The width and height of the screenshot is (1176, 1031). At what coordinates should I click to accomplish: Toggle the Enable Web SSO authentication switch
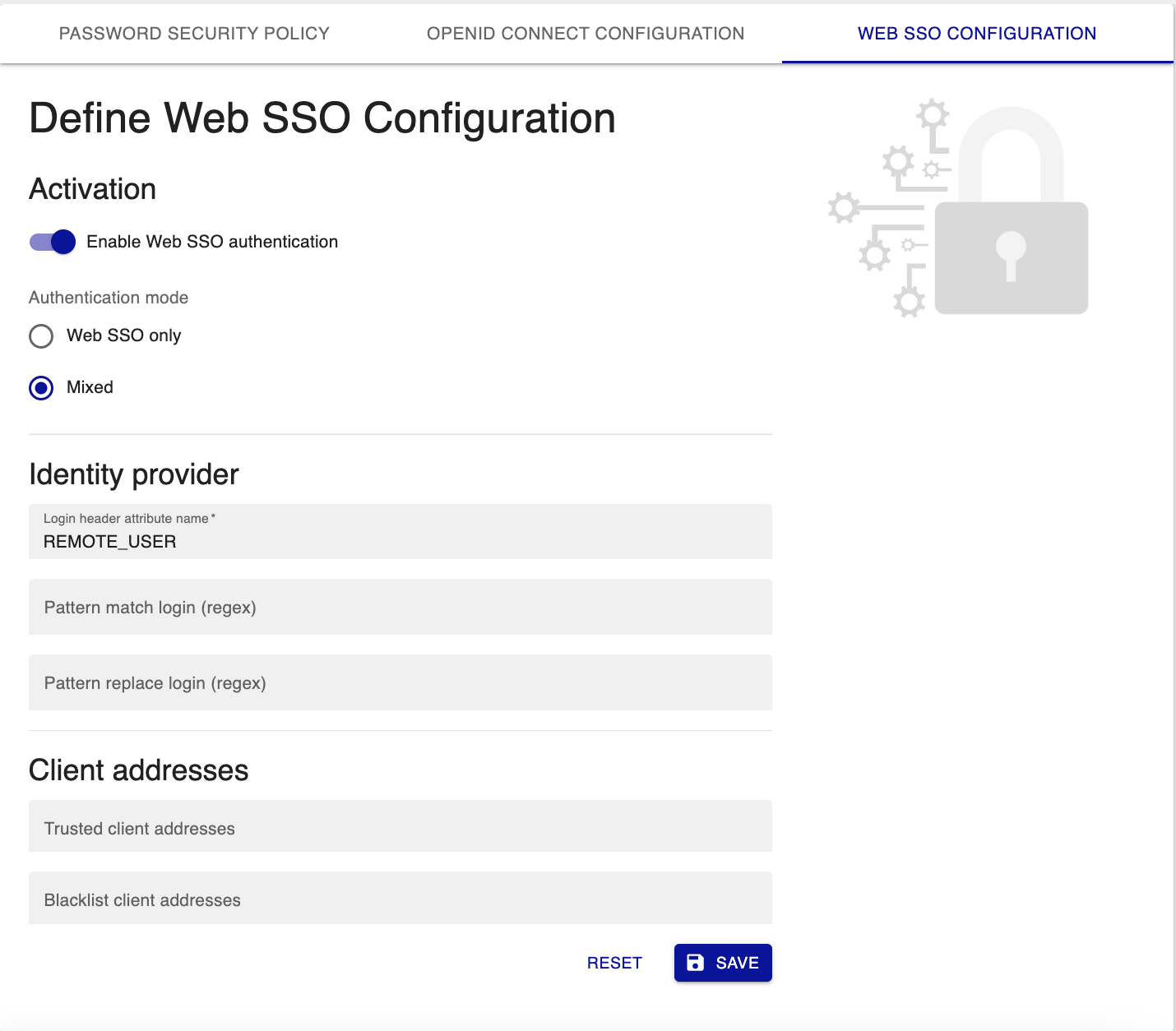(53, 242)
